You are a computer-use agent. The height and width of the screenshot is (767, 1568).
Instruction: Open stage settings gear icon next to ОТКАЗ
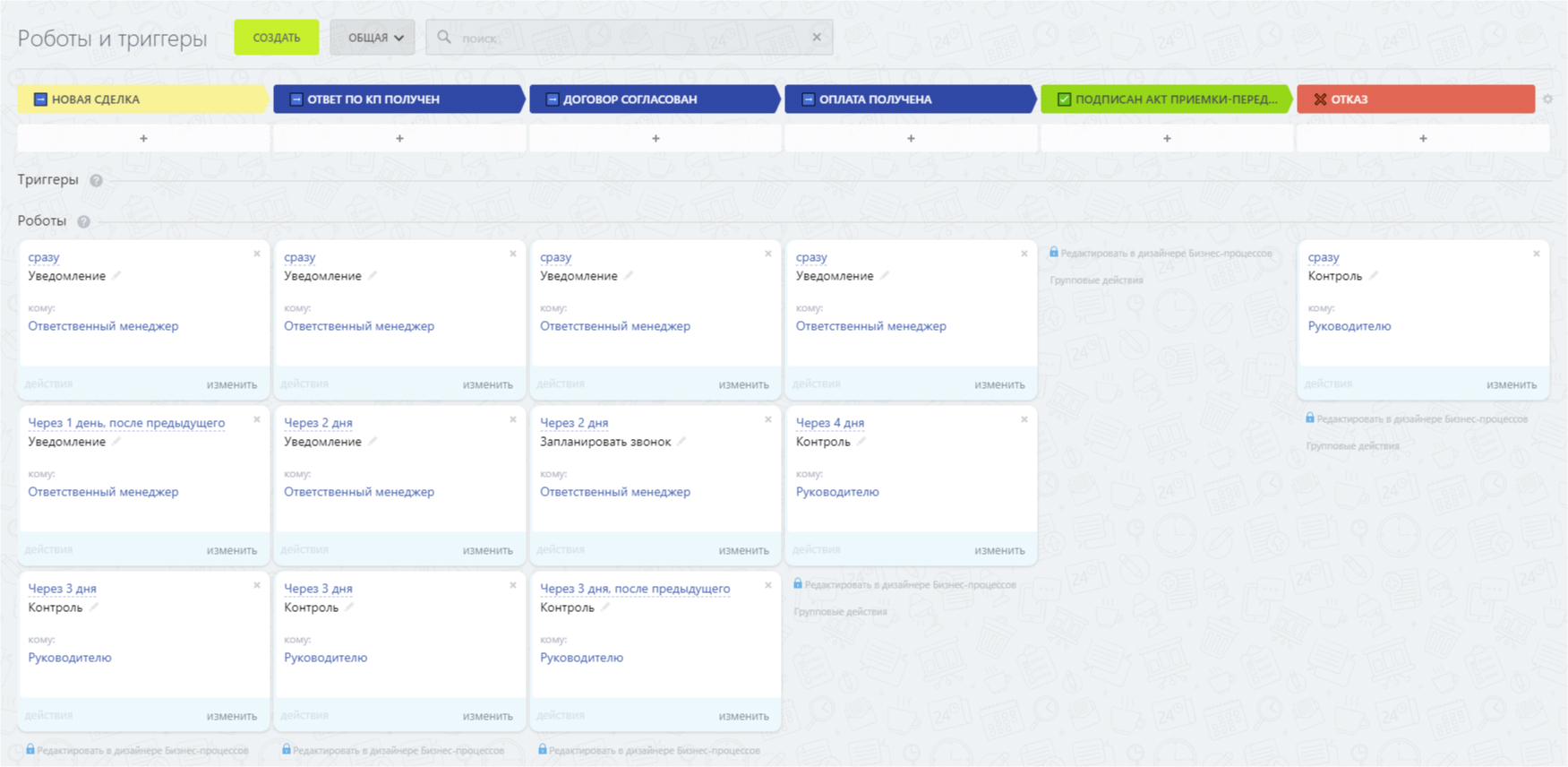[x=1547, y=99]
